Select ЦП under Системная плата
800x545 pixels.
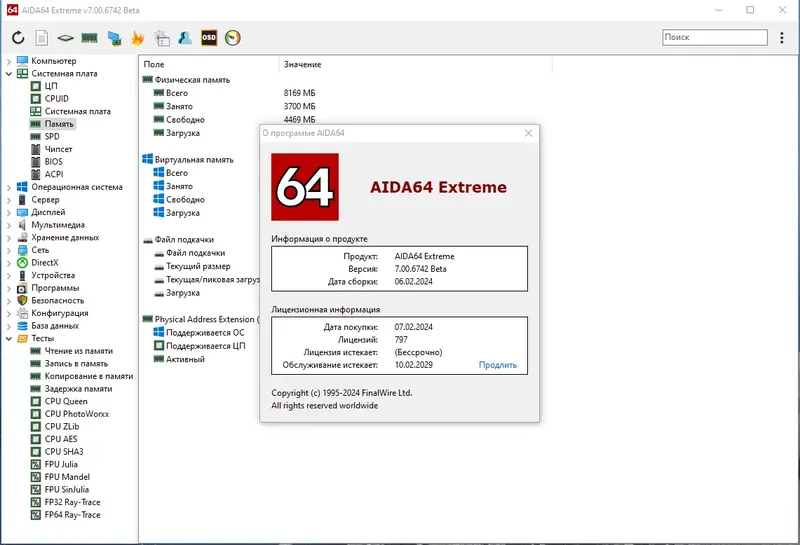(51, 86)
